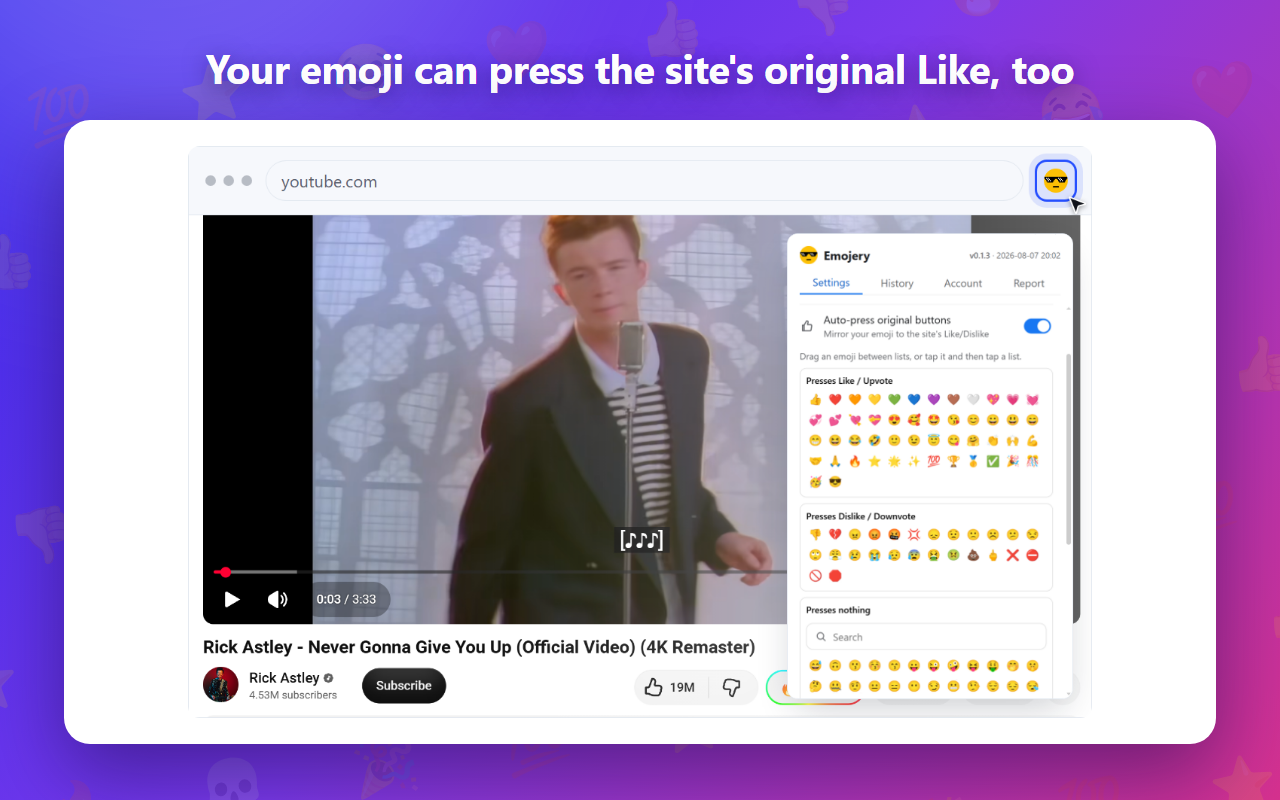1280x800 pixels.
Task: Go to the Account tab
Action: (963, 283)
